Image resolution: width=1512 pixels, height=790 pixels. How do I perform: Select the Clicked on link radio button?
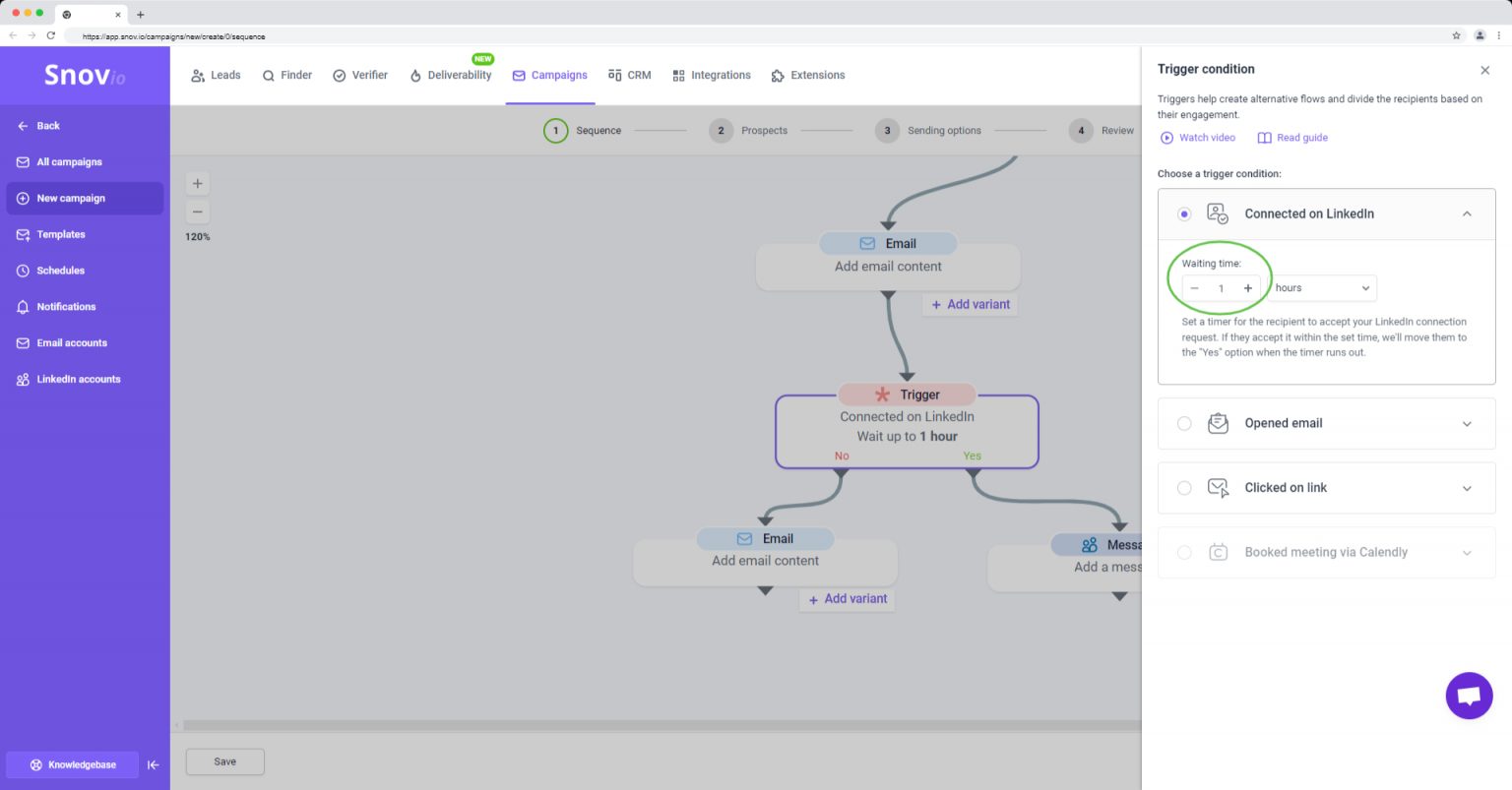click(x=1184, y=488)
